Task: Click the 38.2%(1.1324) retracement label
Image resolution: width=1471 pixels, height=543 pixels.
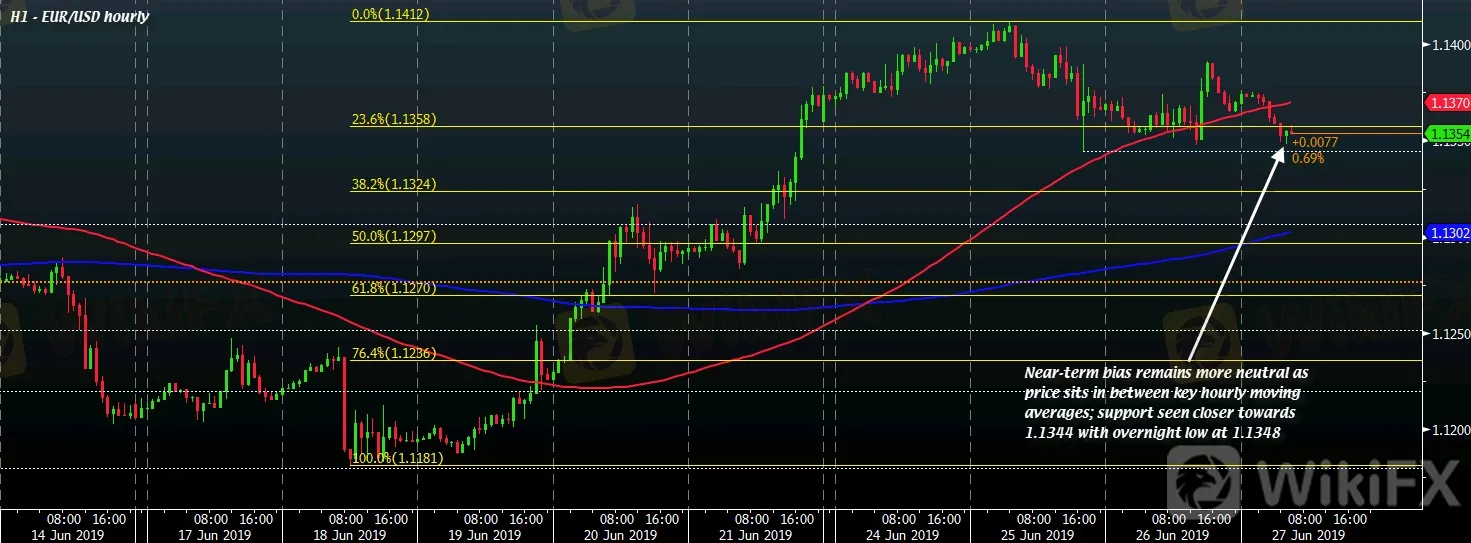Action: 394,184
